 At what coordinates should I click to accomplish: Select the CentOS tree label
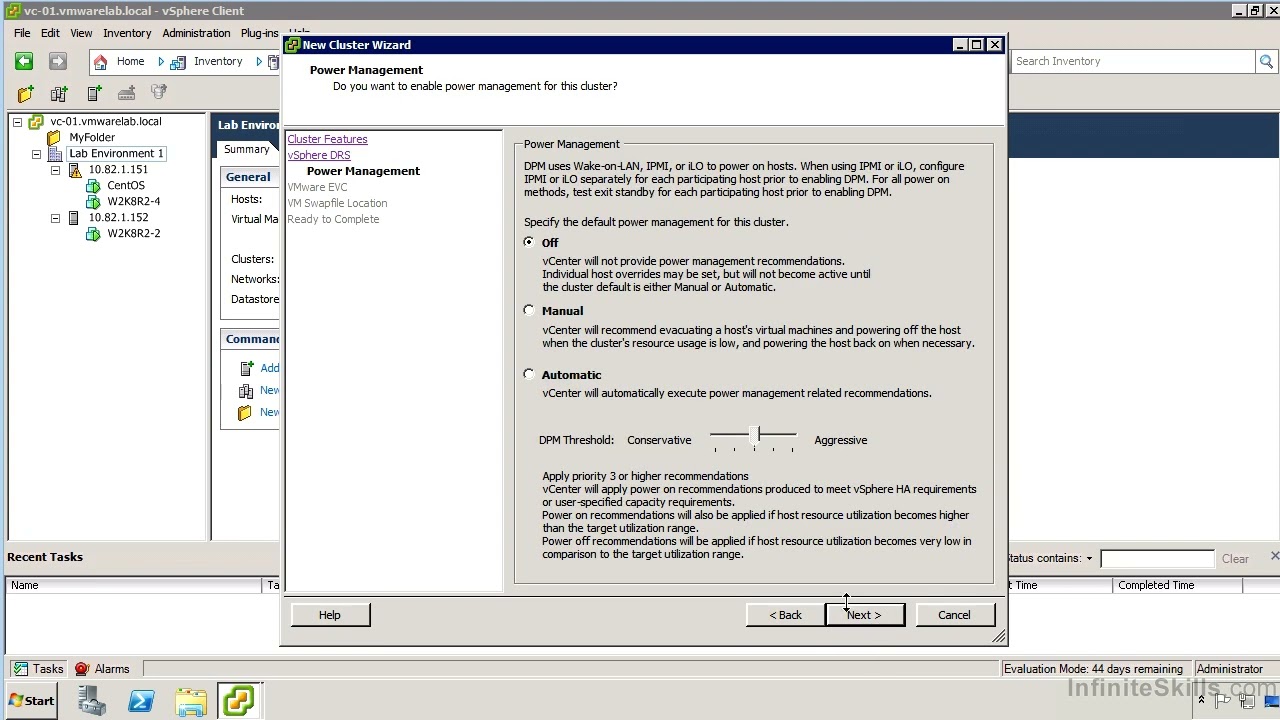pyautogui.click(x=126, y=186)
